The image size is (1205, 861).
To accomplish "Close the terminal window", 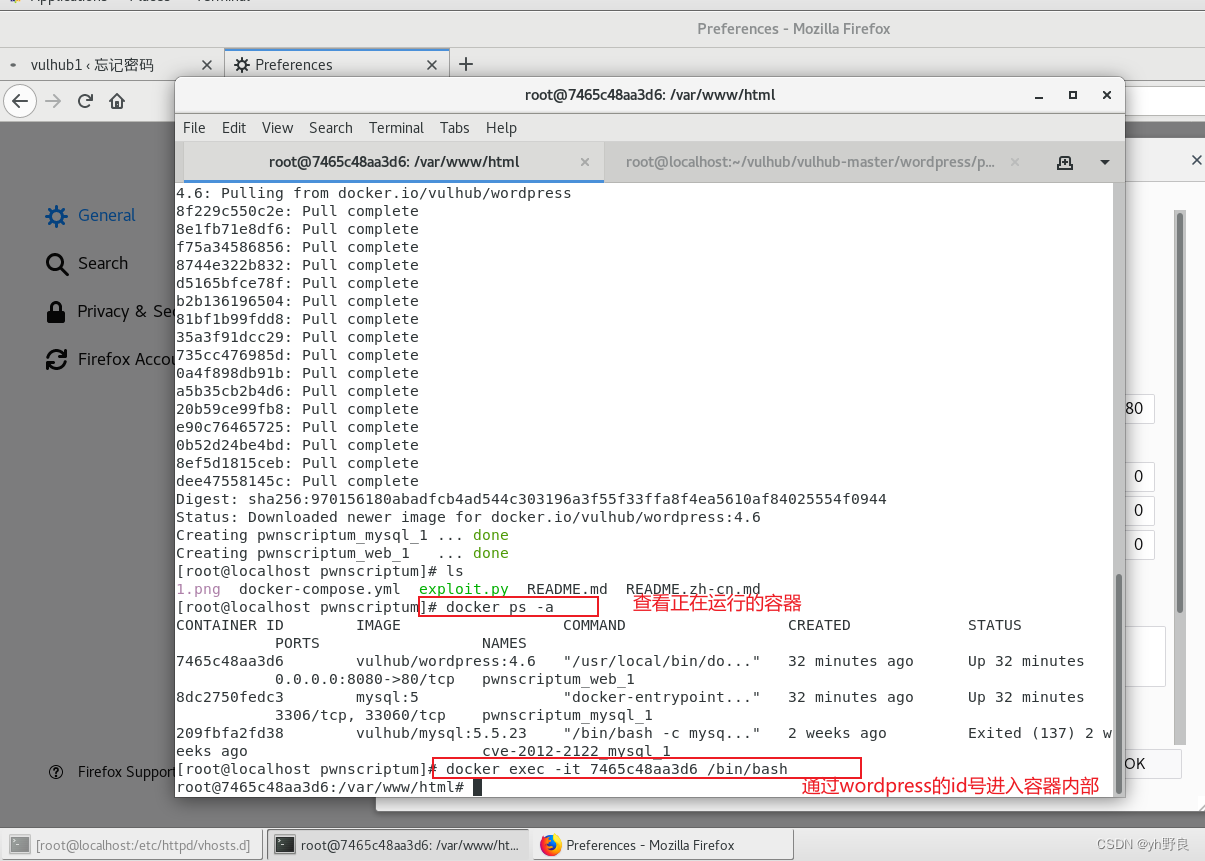I will click(1106, 95).
